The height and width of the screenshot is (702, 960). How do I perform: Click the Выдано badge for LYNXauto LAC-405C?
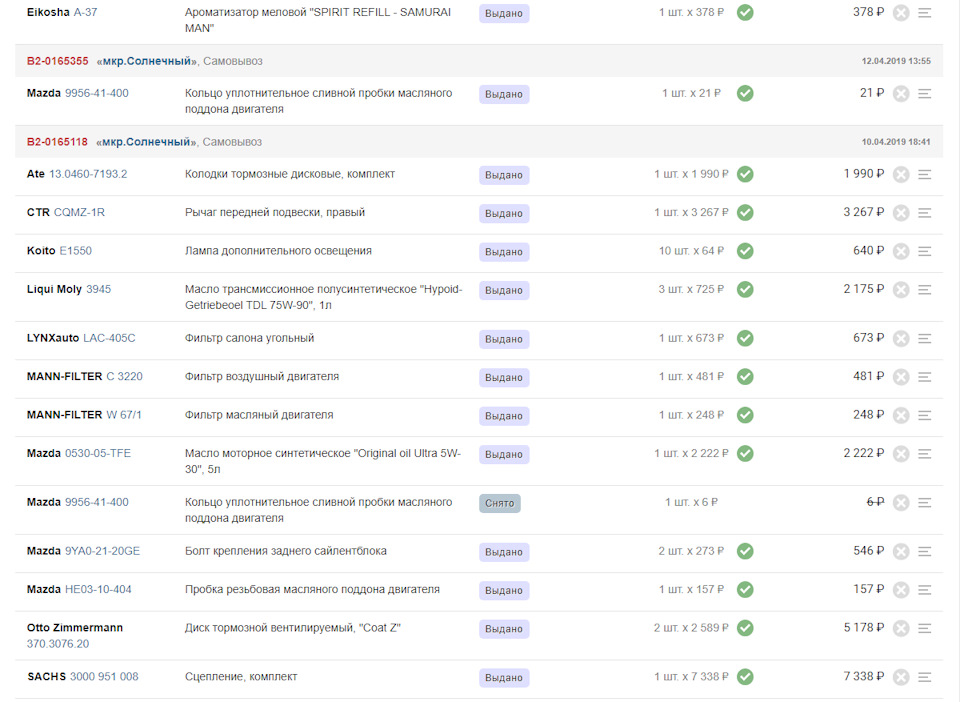coord(504,339)
